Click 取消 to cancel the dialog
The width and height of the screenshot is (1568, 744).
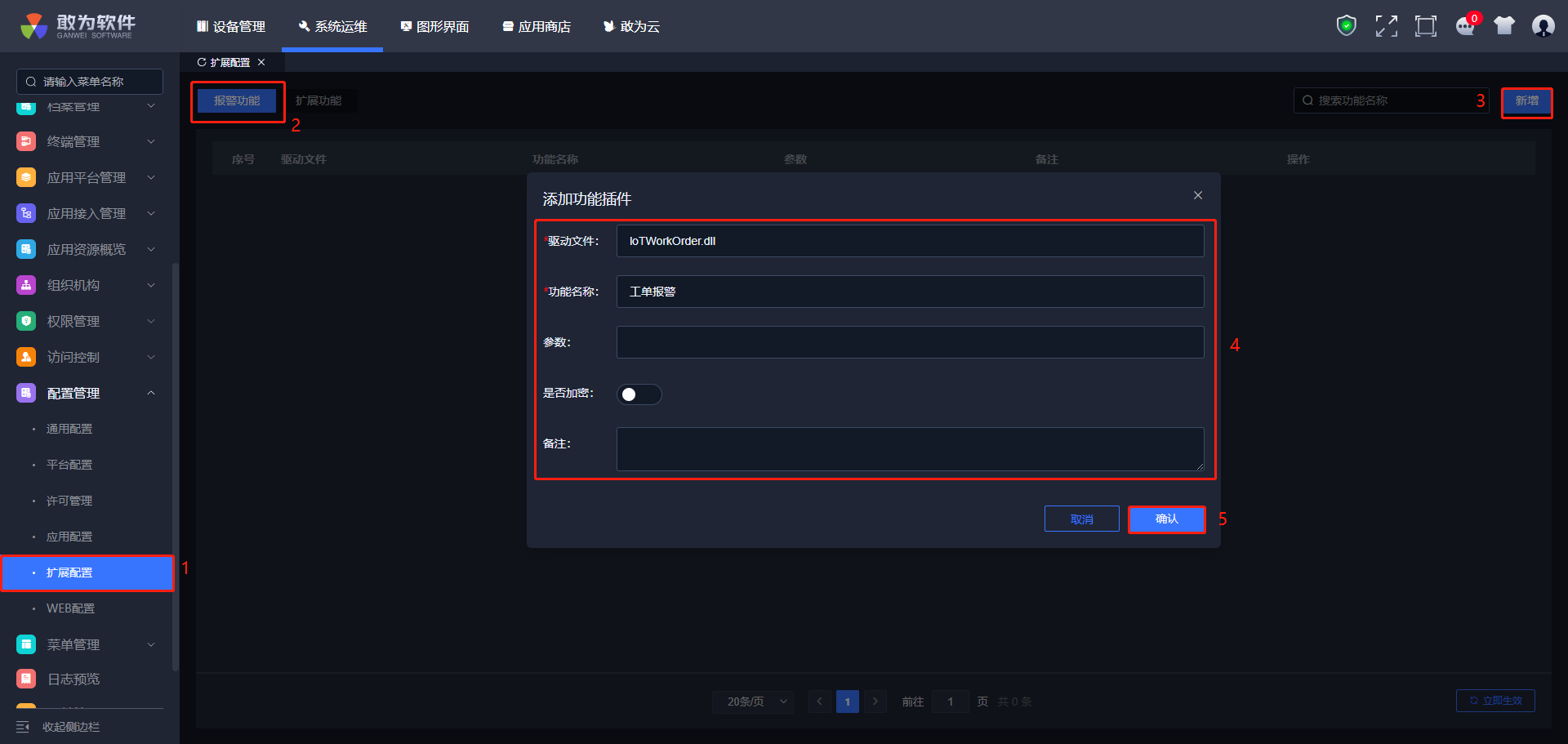(1082, 519)
